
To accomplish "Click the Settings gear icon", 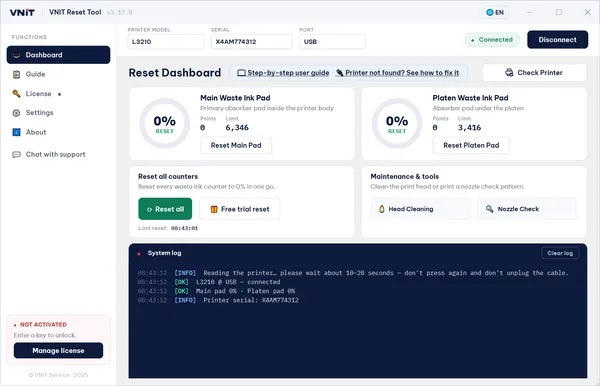I will [x=16, y=113].
